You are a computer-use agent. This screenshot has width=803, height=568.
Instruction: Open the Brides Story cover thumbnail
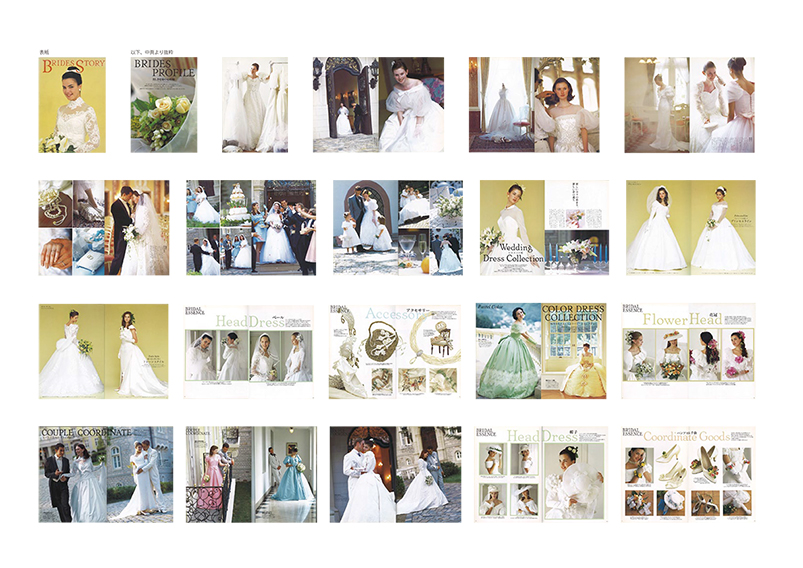[72, 105]
